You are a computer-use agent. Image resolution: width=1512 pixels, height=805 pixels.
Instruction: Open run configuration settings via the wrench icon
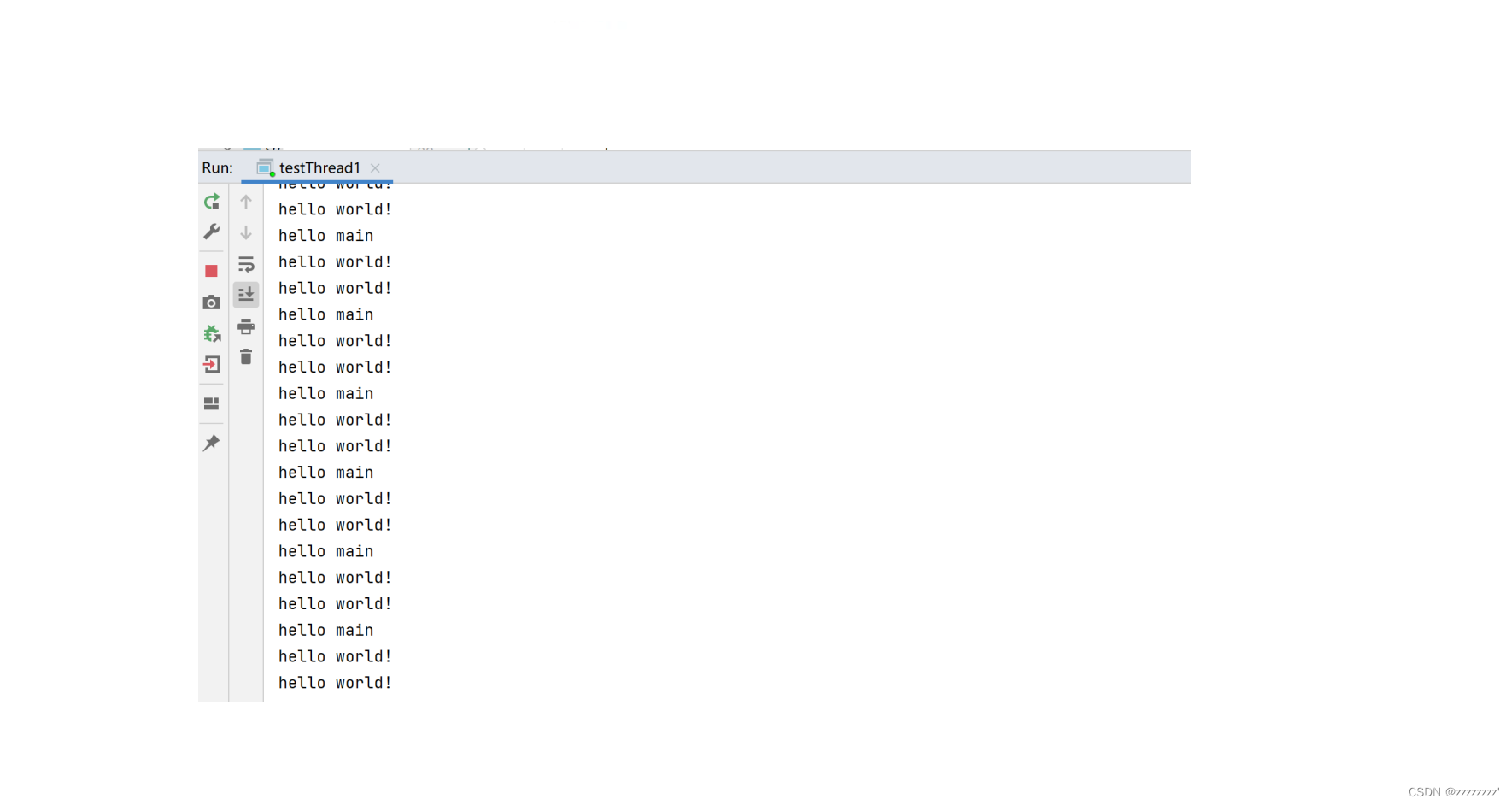coord(212,232)
